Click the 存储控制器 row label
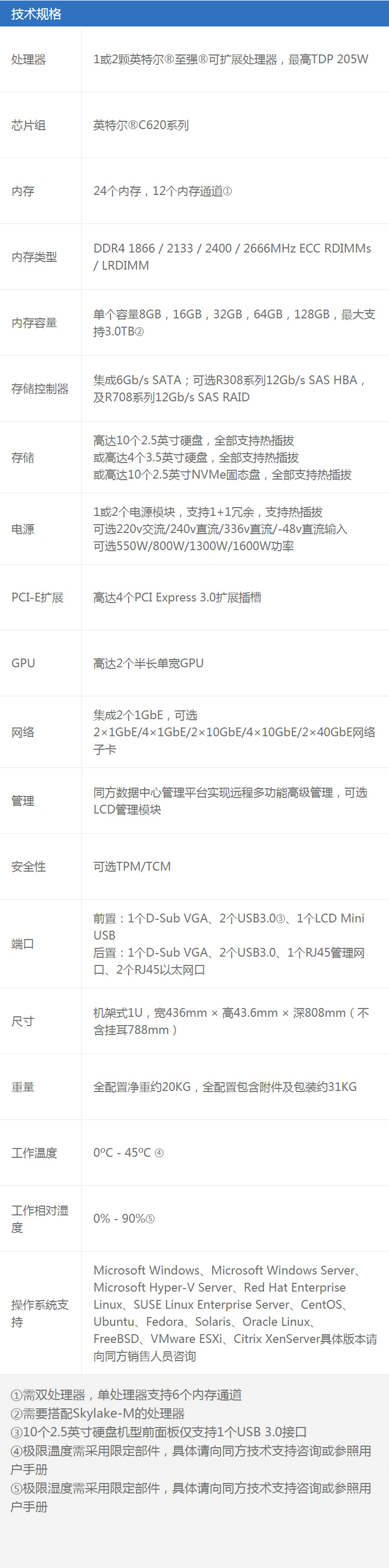 [39, 388]
